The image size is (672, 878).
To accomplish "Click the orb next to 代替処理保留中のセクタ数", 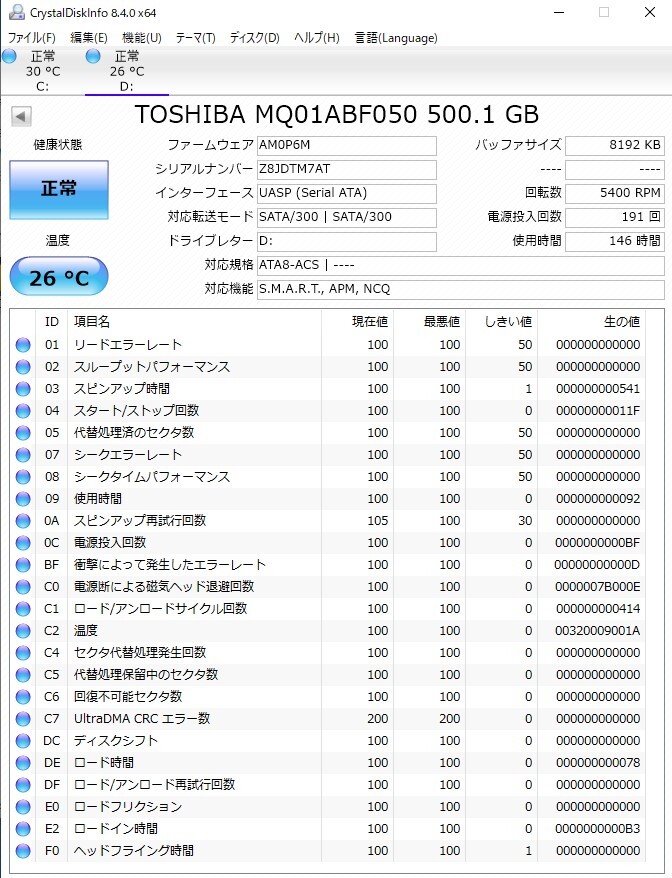I will [x=22, y=674].
